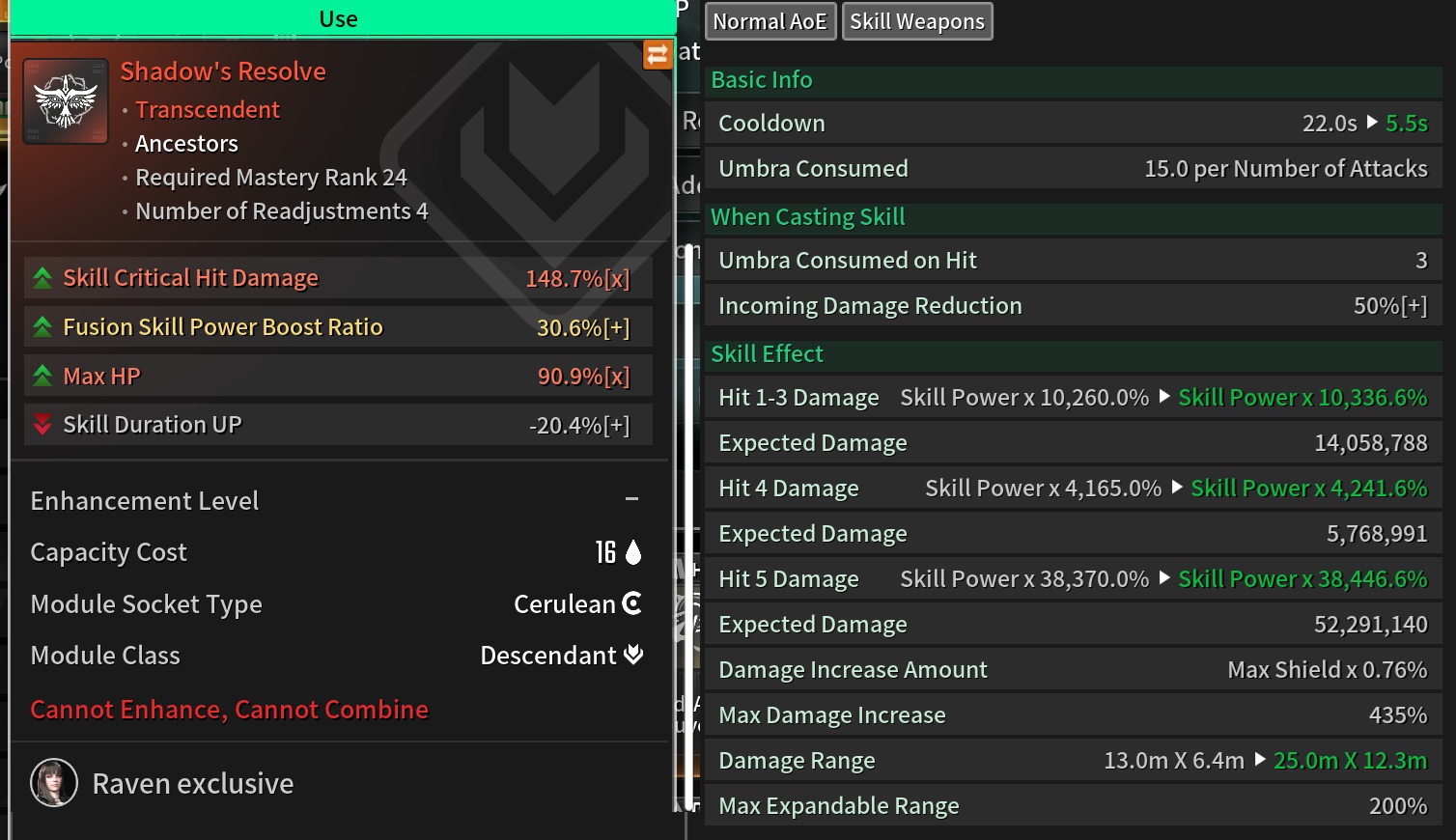1456x840 pixels.
Task: Select the Shadow's Resolve module title
Action: point(223,71)
